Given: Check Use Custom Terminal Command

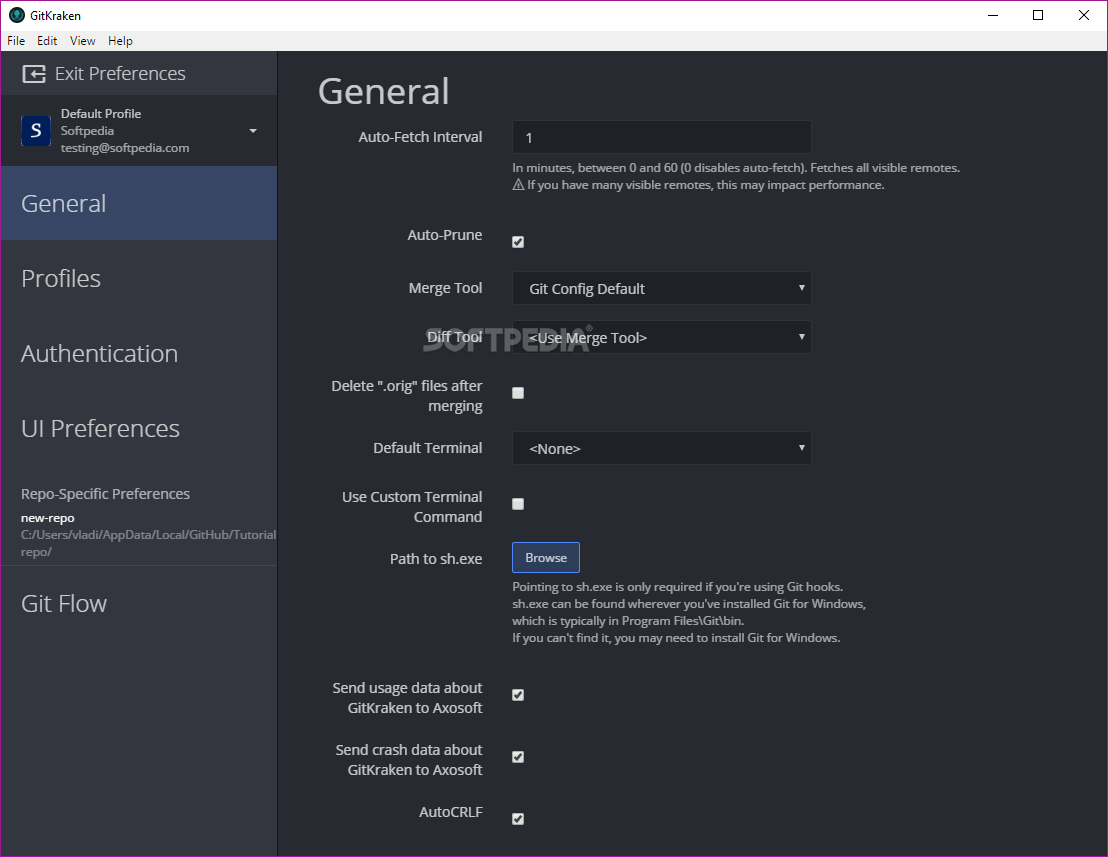Looking at the screenshot, I should pos(517,503).
